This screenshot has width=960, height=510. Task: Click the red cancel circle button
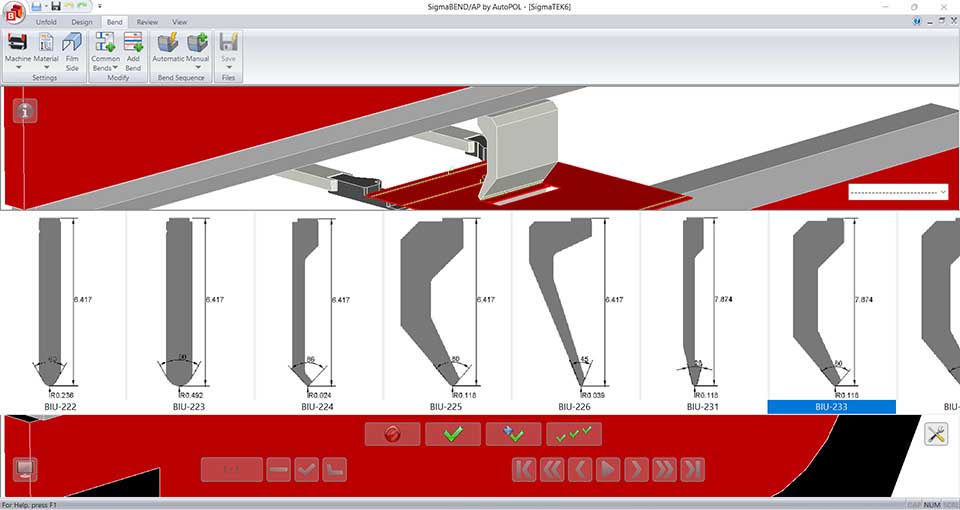[392, 434]
